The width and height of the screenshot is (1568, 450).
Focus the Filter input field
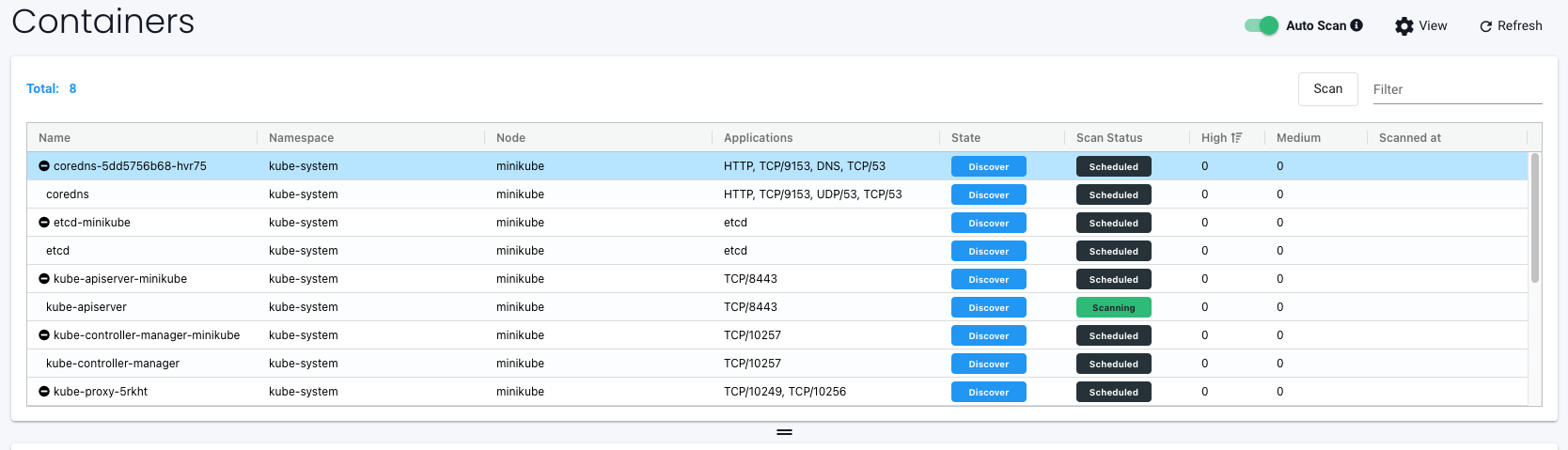pos(1456,89)
